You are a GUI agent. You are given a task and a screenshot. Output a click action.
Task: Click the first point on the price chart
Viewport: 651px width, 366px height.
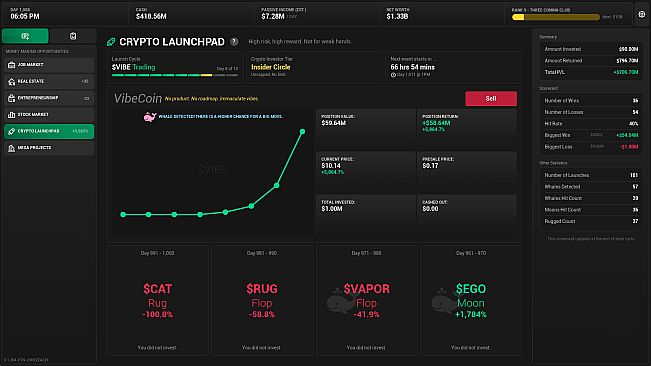coord(123,215)
